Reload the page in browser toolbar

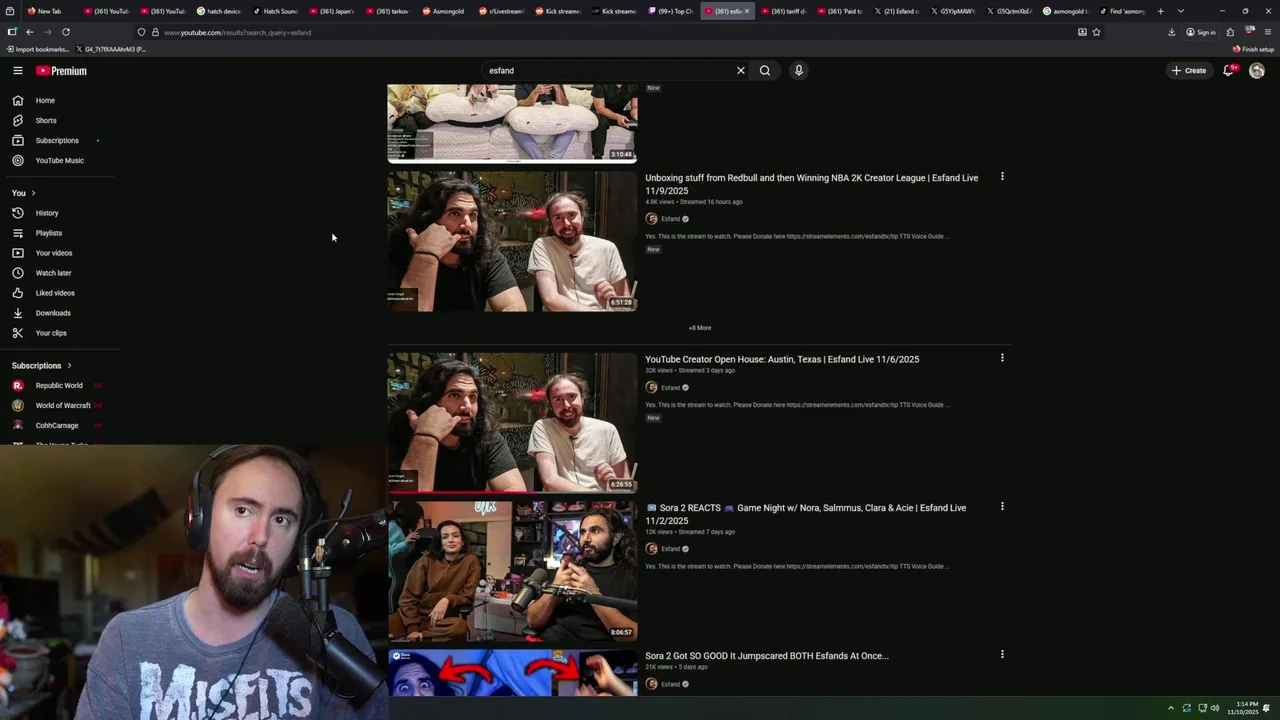tap(66, 32)
